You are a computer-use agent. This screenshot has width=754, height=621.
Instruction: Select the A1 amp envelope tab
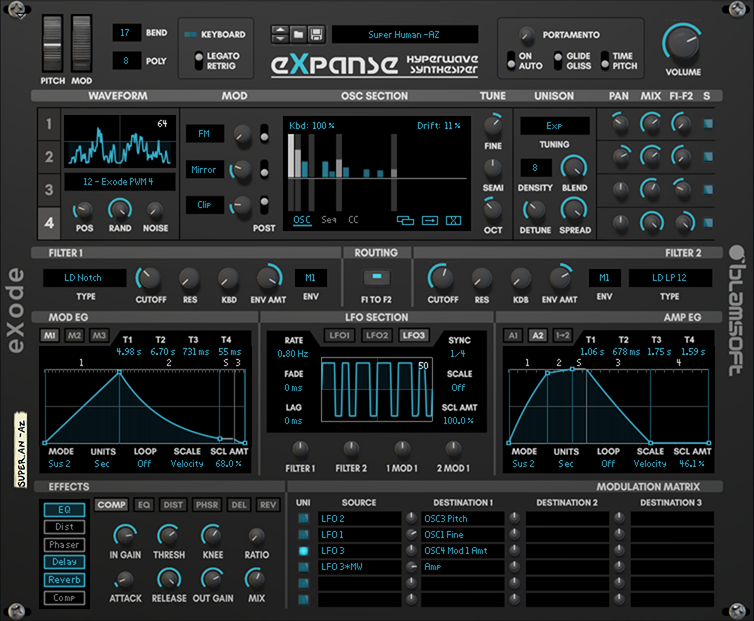[x=513, y=335]
